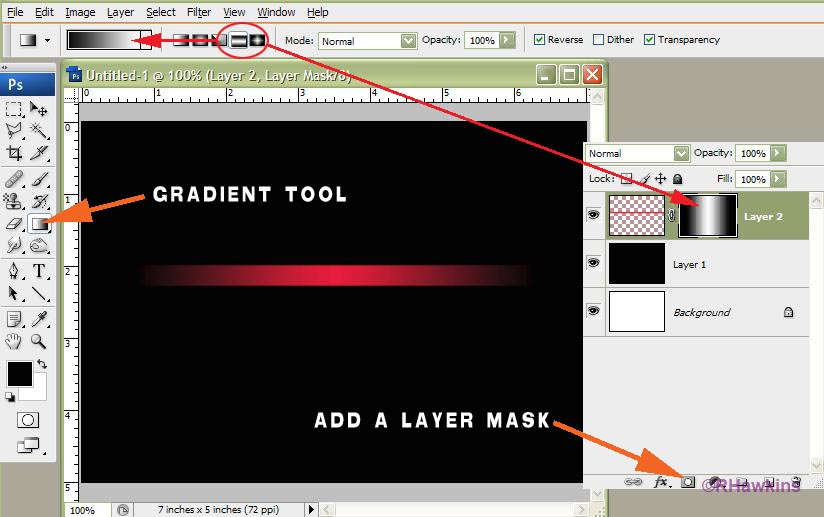The image size is (824, 517).
Task: Select the Clone Stamp tool
Action: [x=14, y=201]
